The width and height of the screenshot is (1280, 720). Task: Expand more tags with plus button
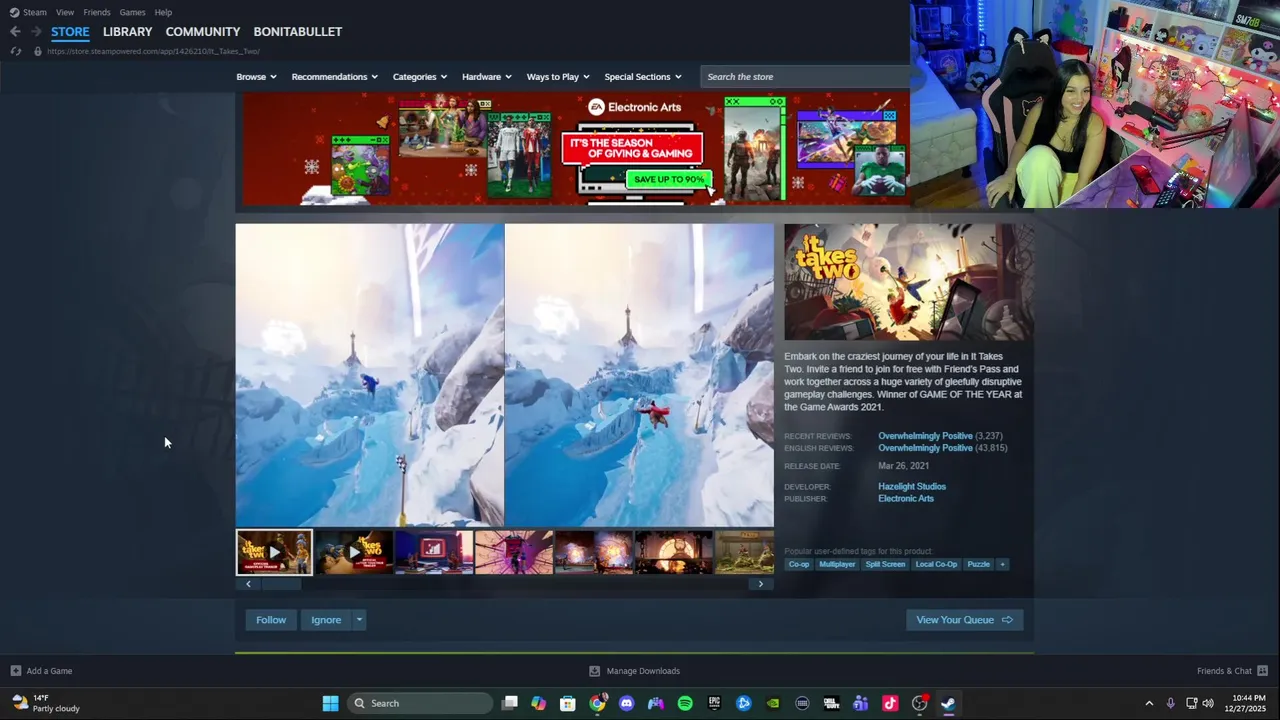pos(1002,564)
